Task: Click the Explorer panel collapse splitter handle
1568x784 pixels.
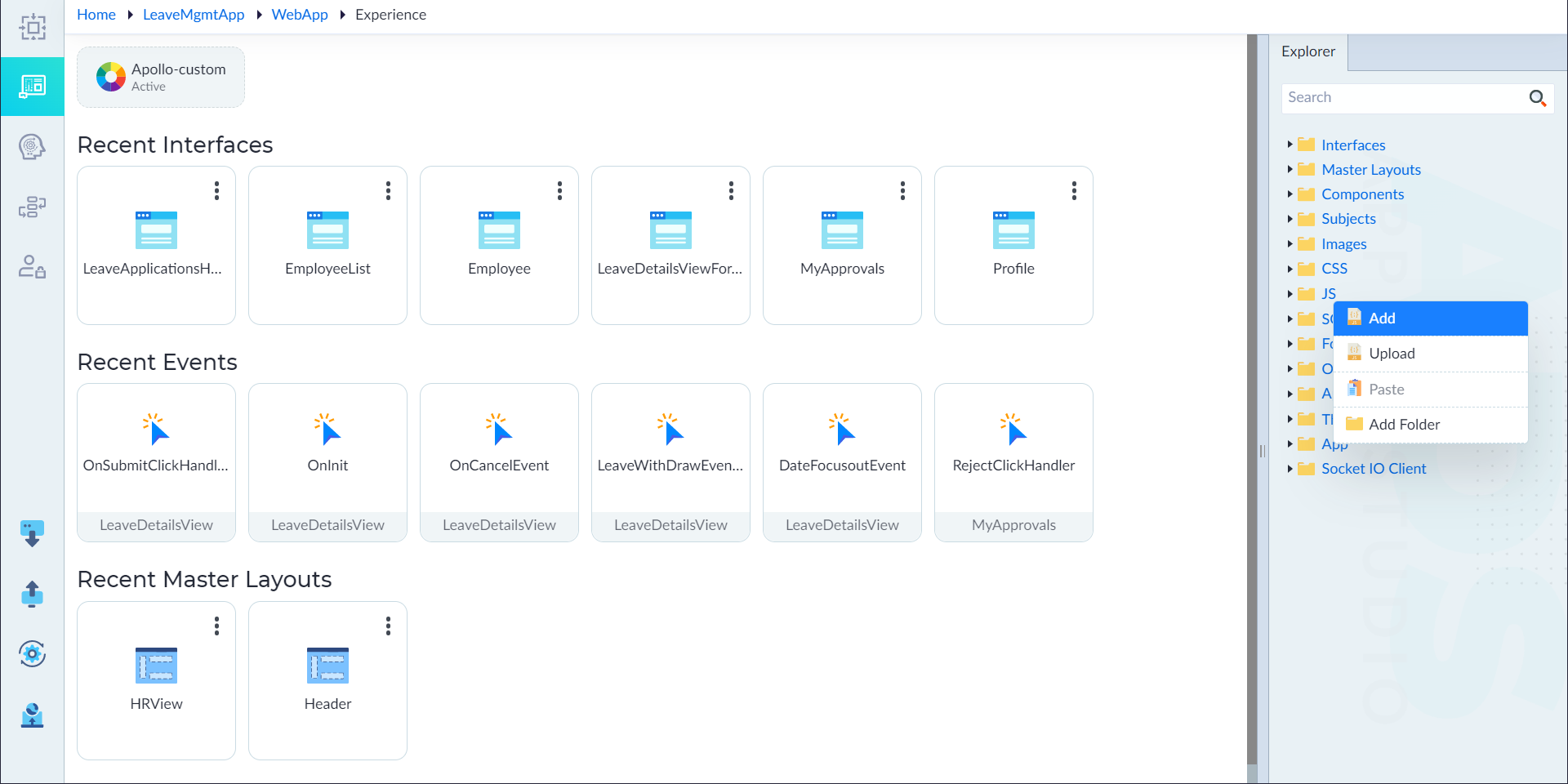Action: click(x=1262, y=451)
